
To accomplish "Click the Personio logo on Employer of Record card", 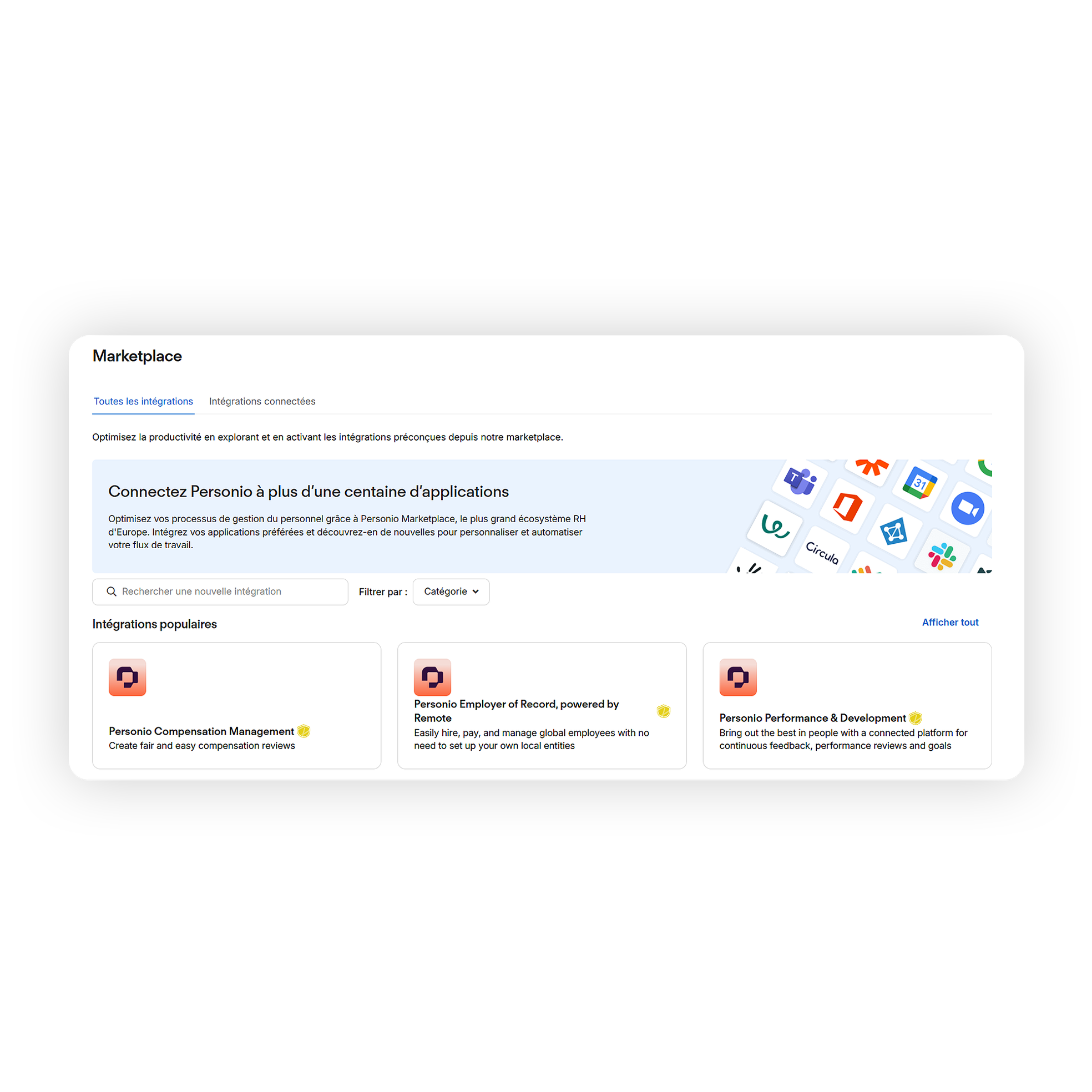I will pos(432,677).
